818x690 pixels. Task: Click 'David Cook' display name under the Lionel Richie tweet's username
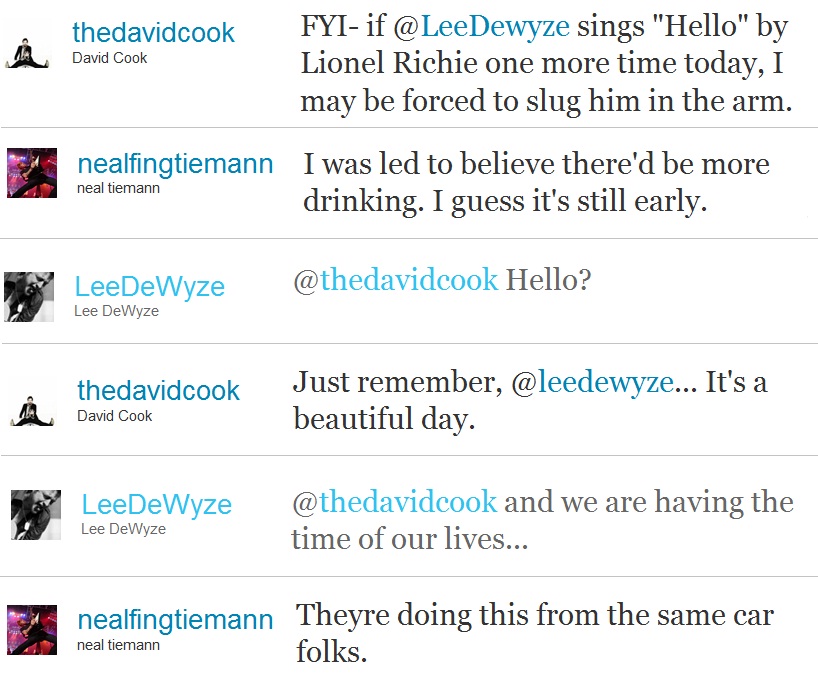tap(109, 58)
